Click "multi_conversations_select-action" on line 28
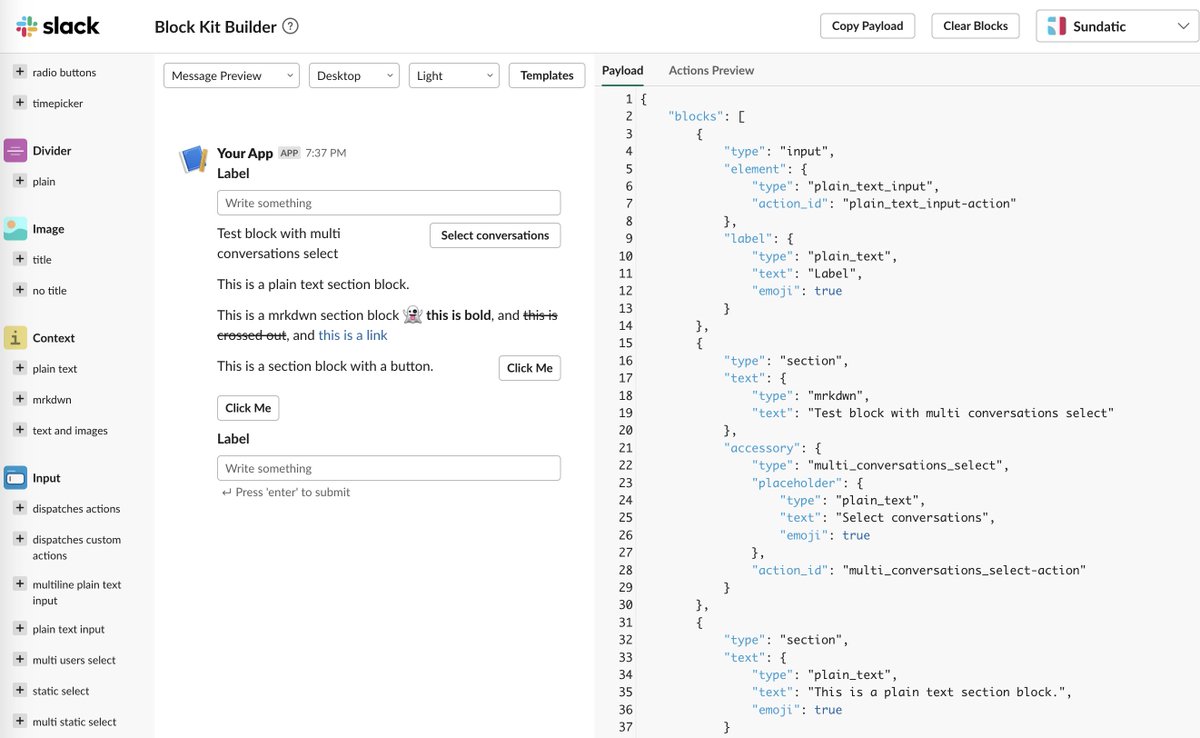1200x738 pixels. (964, 570)
